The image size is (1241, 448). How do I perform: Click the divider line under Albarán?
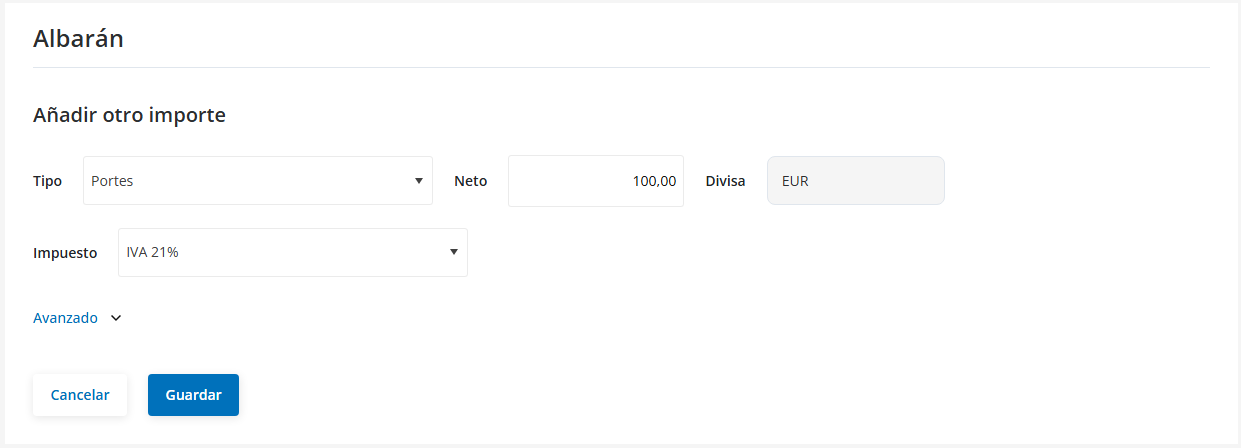[x=620, y=67]
